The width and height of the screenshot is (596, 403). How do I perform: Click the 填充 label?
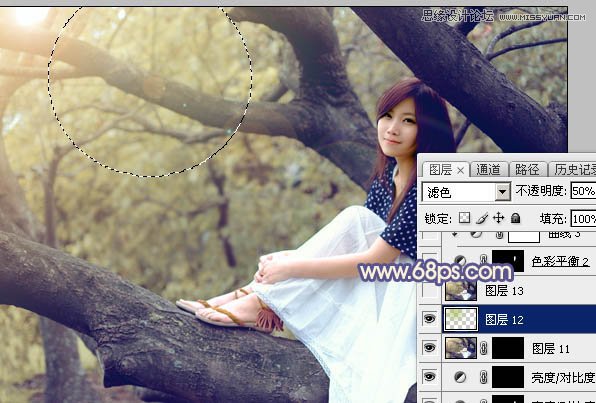click(553, 219)
